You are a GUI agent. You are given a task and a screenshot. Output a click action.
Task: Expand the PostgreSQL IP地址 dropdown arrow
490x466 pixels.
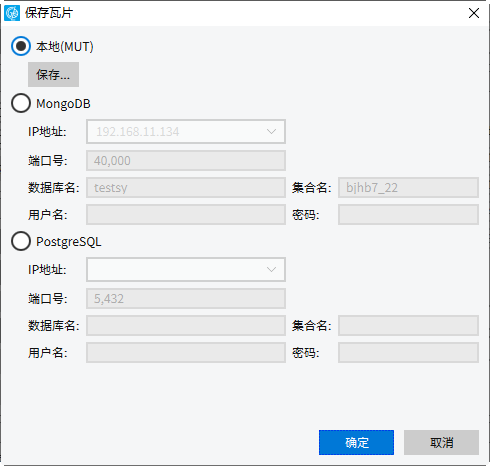(271, 269)
